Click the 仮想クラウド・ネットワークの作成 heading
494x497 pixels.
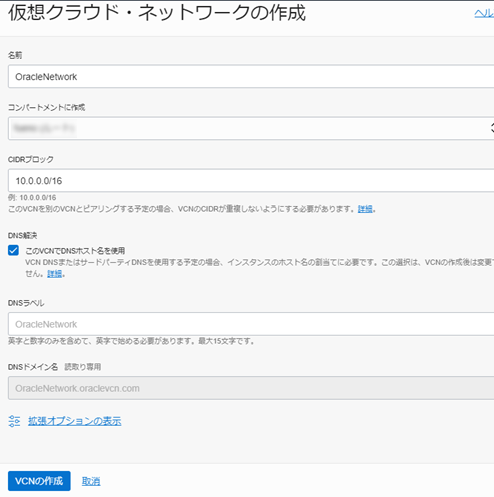(x=157, y=13)
